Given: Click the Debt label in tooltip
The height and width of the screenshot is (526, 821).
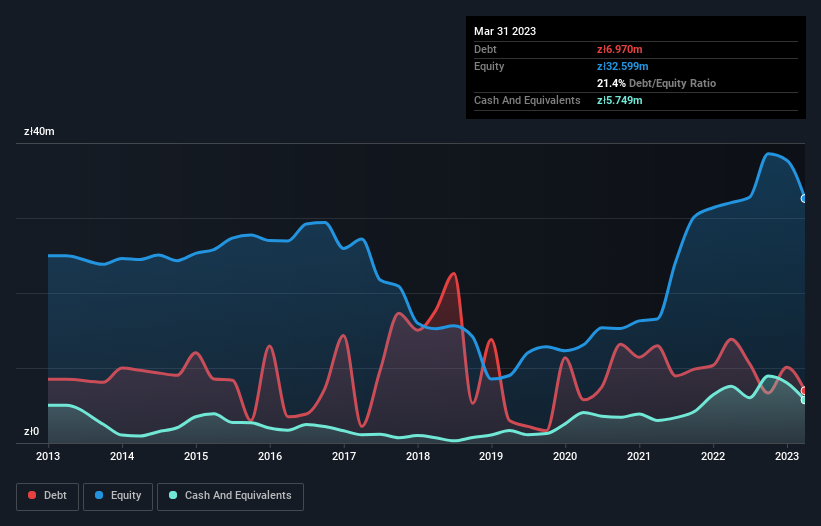Looking at the screenshot, I should 485,49.
